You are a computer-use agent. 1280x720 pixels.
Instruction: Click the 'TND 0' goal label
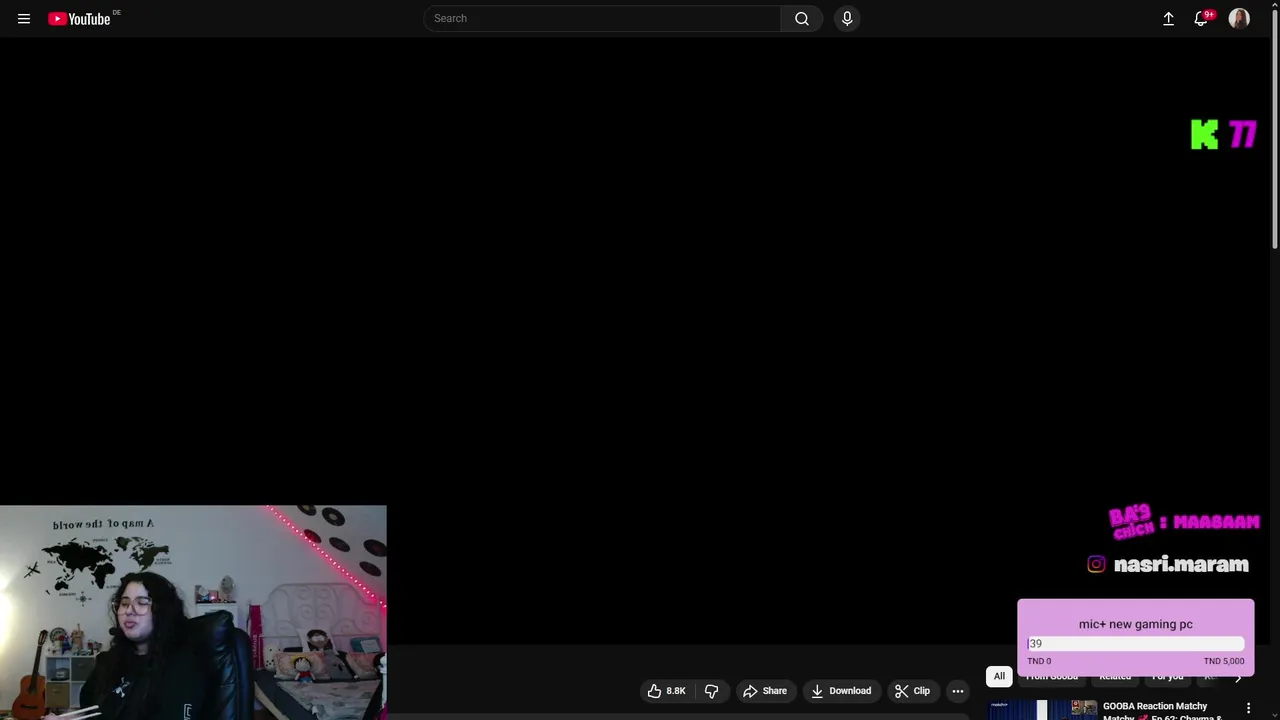coord(1039,661)
